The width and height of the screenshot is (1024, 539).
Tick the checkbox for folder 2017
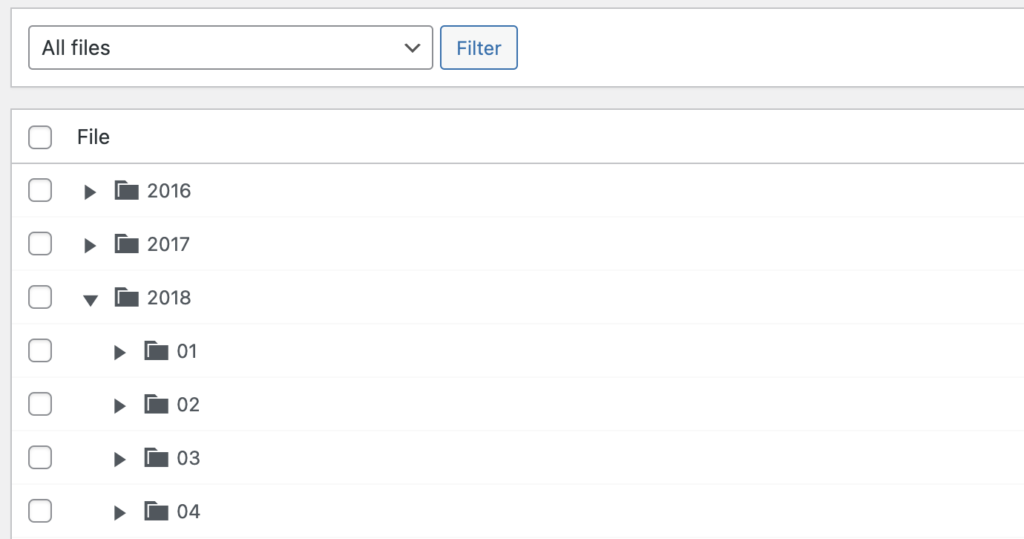click(40, 244)
